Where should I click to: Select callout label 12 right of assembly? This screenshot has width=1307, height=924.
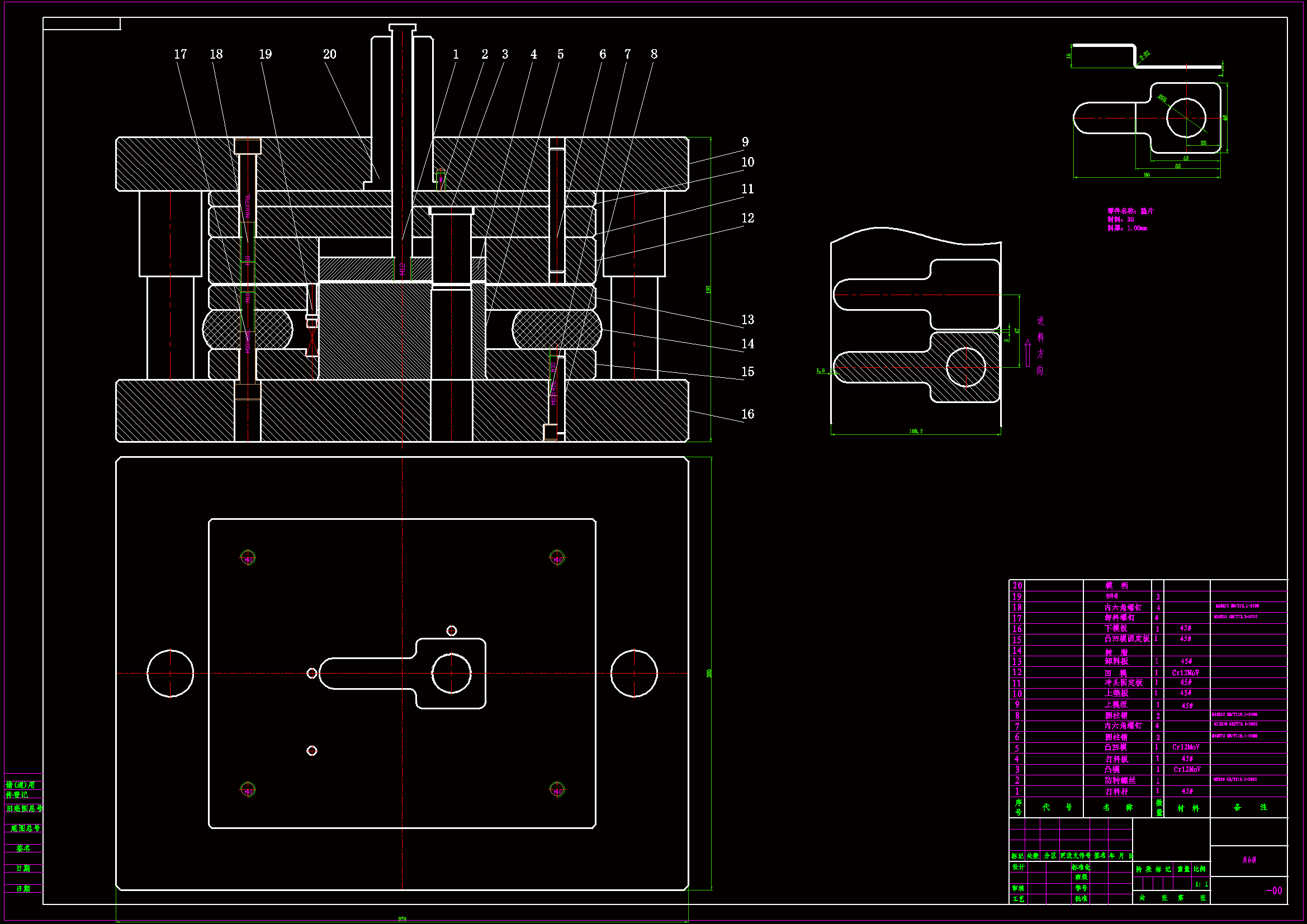point(747,218)
